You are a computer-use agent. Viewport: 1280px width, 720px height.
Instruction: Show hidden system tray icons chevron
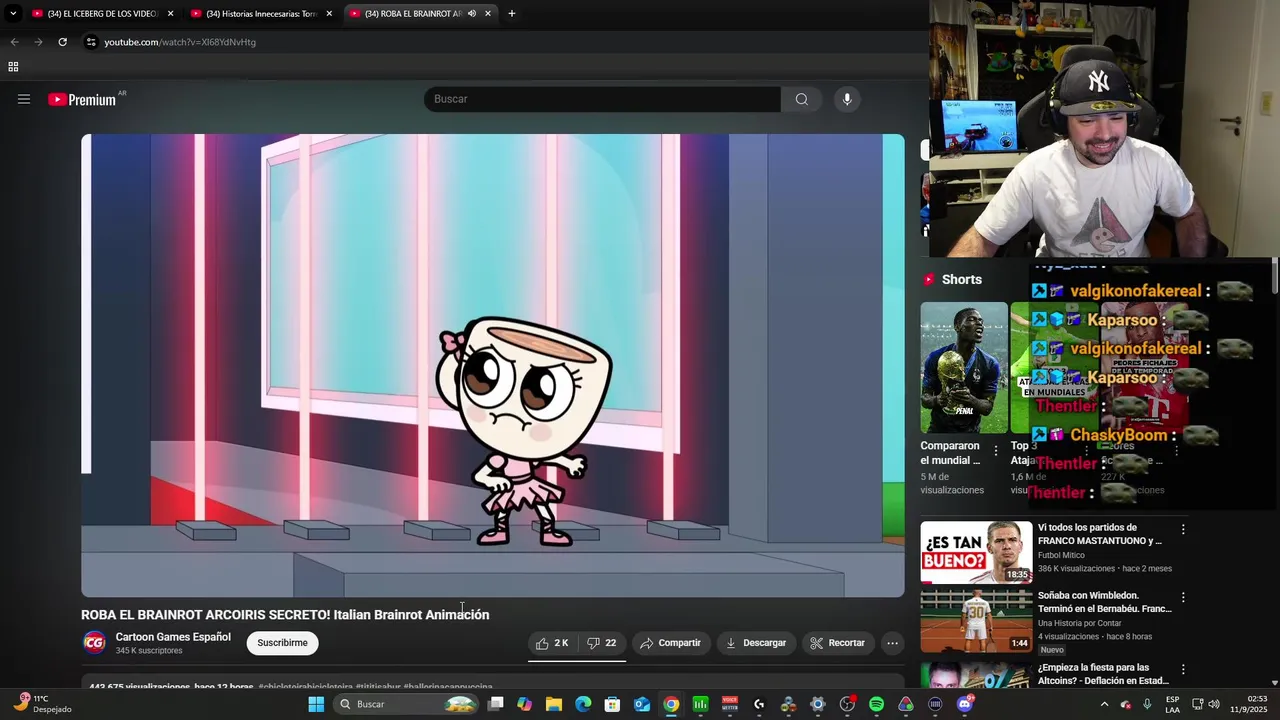click(1104, 704)
